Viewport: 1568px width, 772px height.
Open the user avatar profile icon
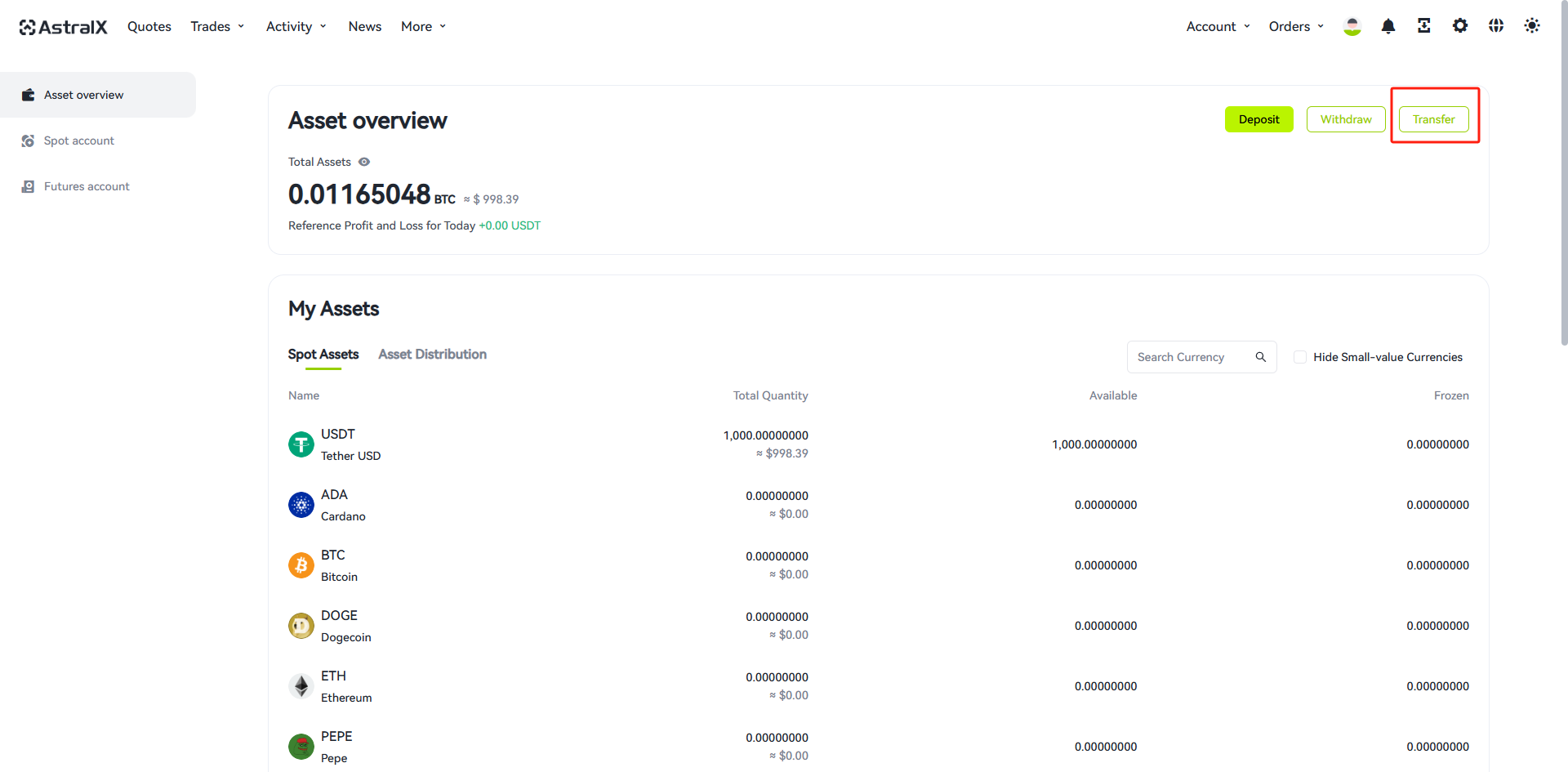1352,26
